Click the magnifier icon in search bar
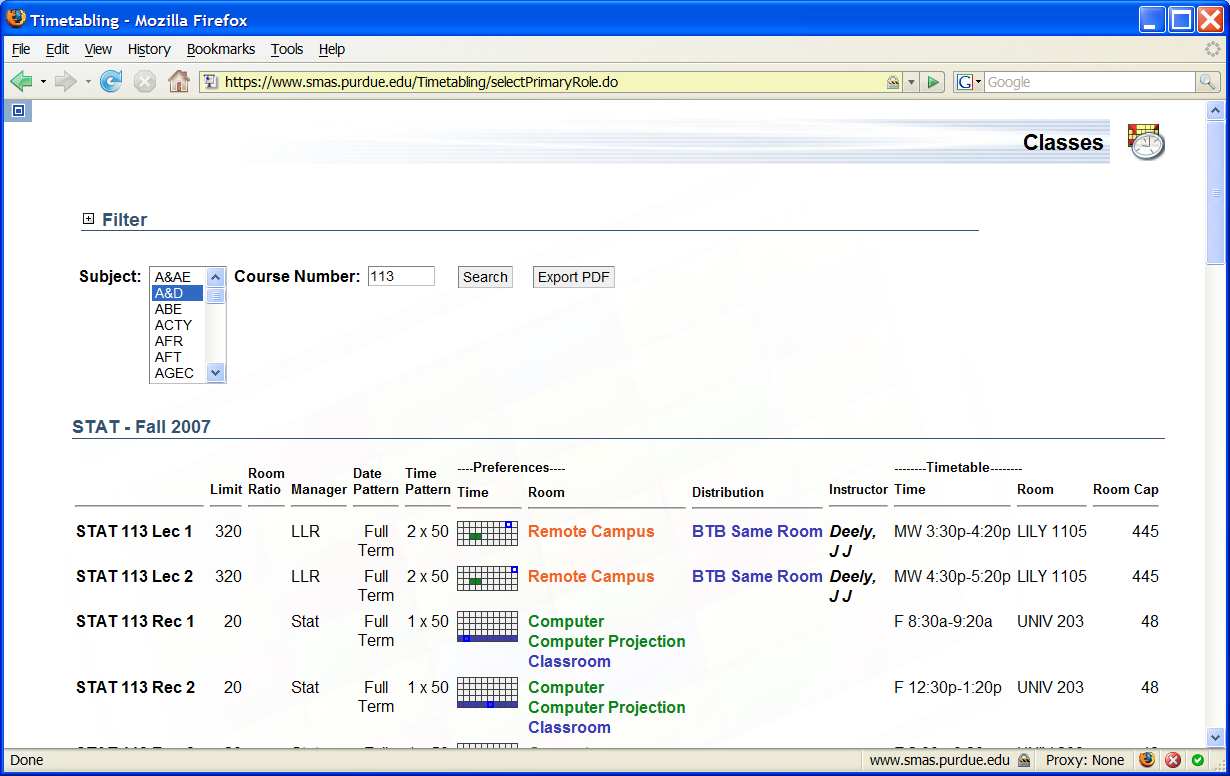The image size is (1230, 776). 1208,82
